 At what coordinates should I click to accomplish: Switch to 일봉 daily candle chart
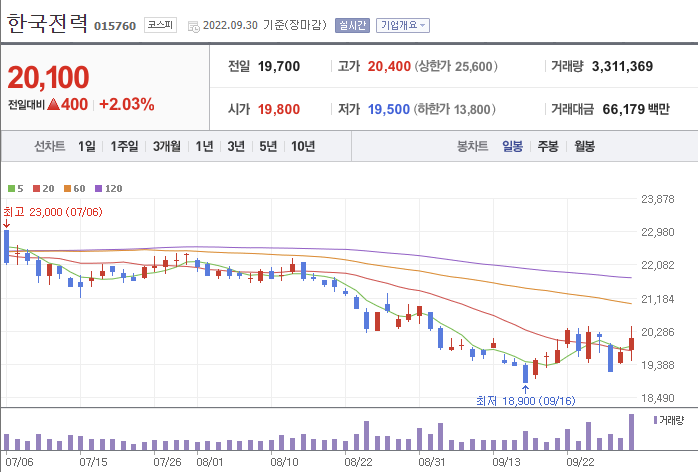[x=512, y=146]
